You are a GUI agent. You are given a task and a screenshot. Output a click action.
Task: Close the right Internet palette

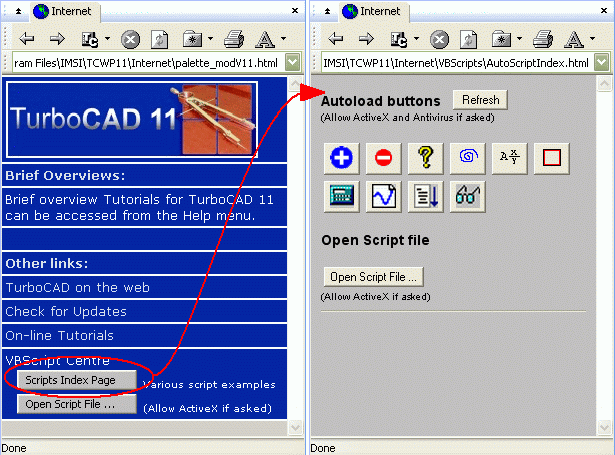coord(604,11)
